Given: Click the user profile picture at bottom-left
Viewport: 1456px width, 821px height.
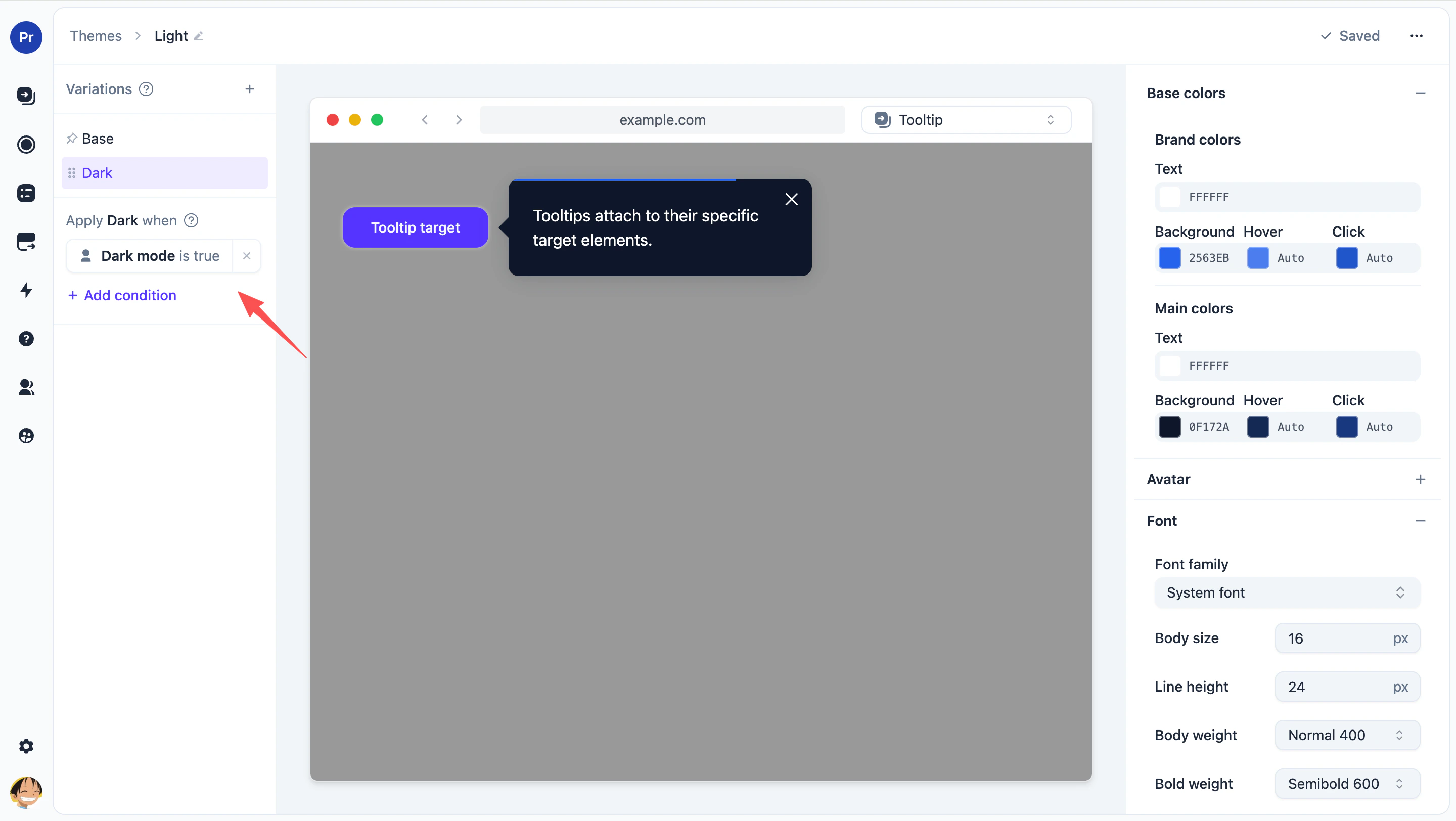Looking at the screenshot, I should pos(26,792).
